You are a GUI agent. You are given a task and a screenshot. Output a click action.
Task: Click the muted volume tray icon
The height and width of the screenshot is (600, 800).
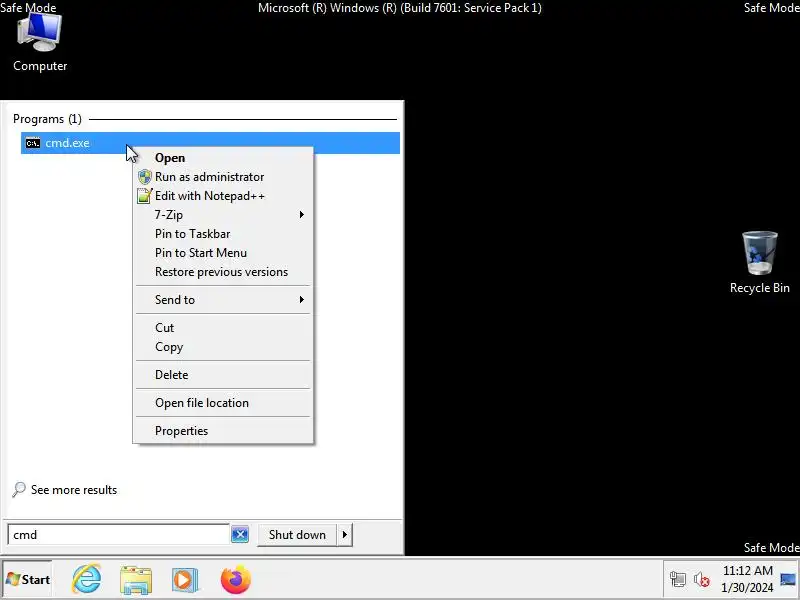pos(702,580)
